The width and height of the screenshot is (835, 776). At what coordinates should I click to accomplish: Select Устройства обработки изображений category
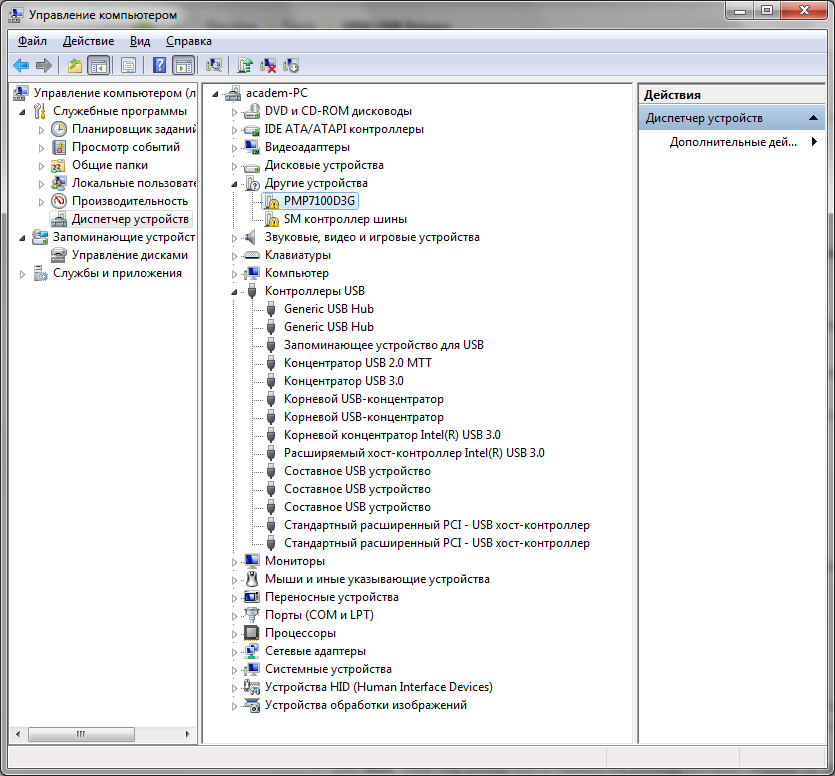point(366,705)
